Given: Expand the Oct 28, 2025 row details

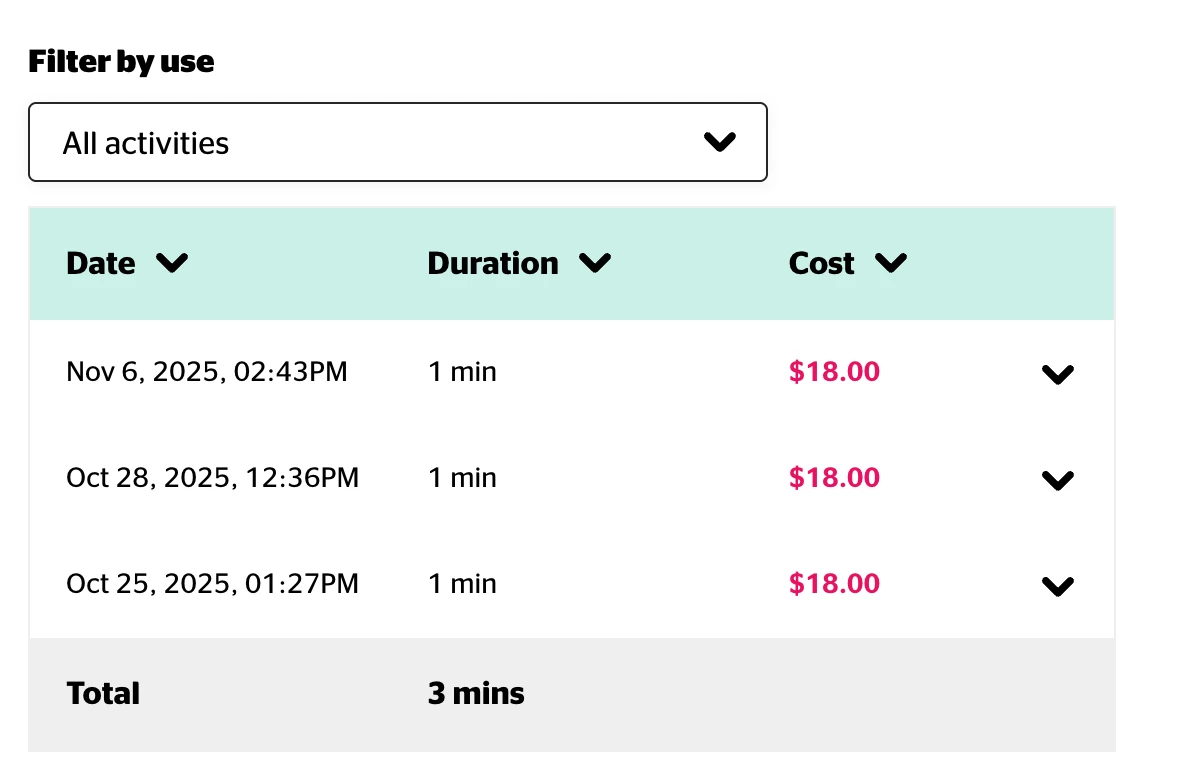Looking at the screenshot, I should (x=1057, y=480).
